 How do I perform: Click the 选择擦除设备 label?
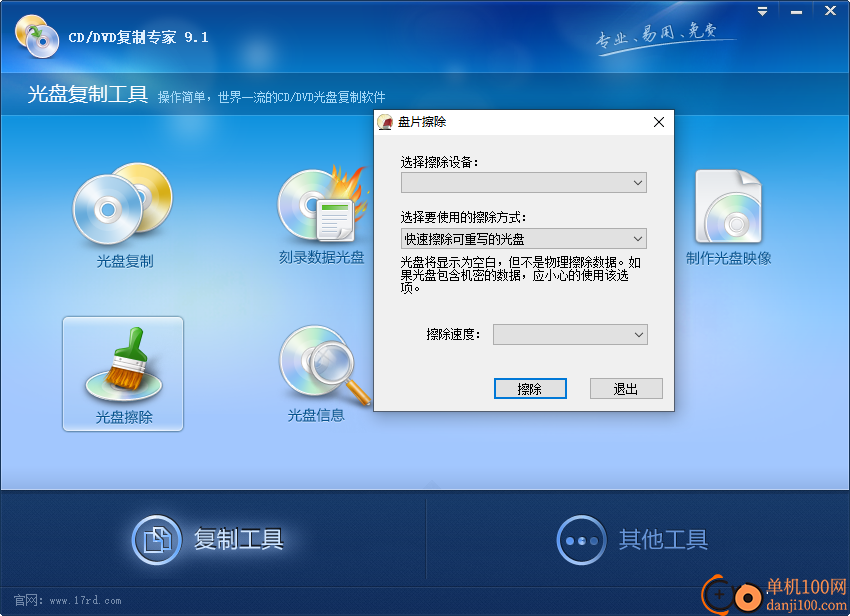[x=439, y=162]
